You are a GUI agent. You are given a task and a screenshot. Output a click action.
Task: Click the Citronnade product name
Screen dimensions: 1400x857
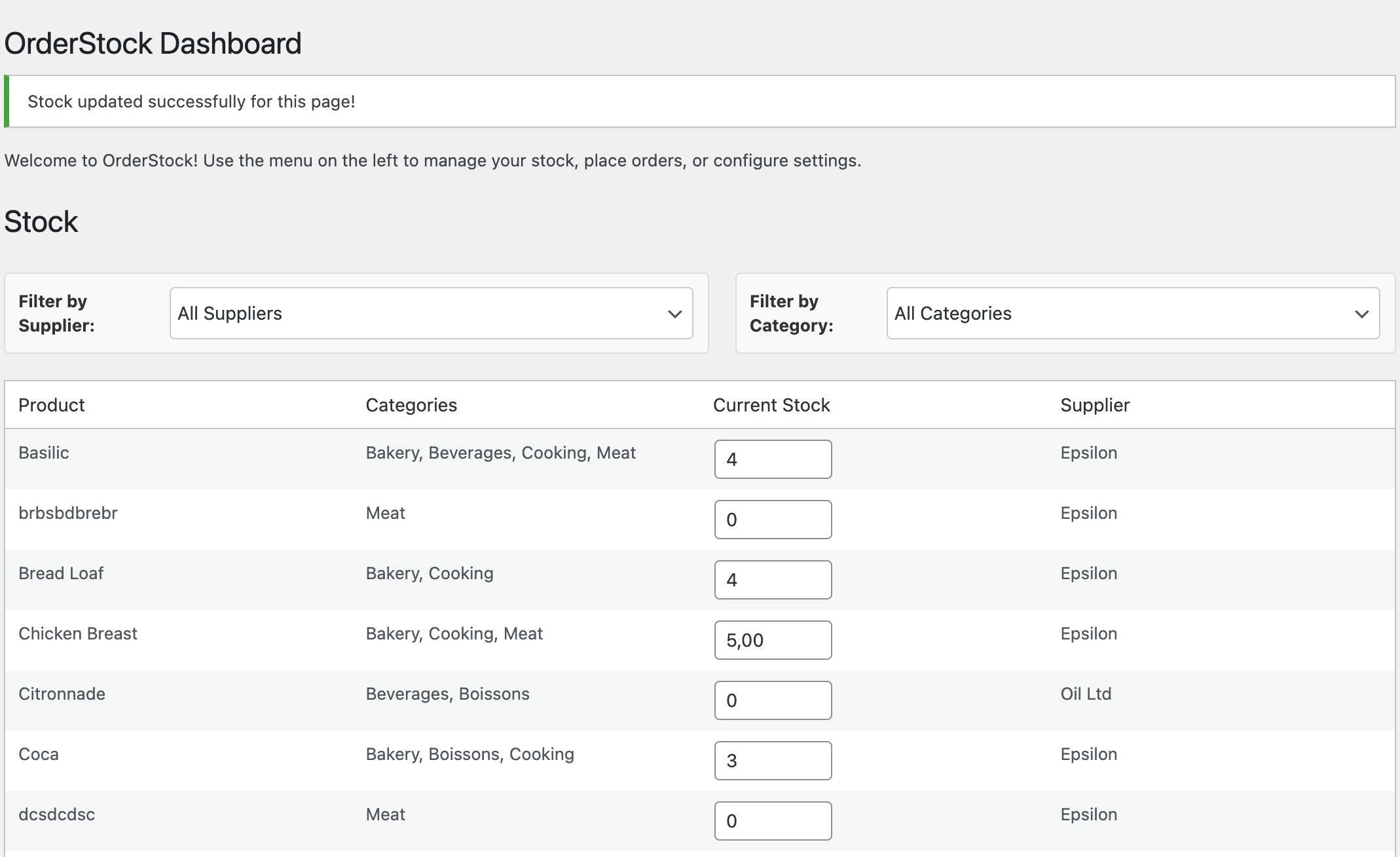point(62,694)
